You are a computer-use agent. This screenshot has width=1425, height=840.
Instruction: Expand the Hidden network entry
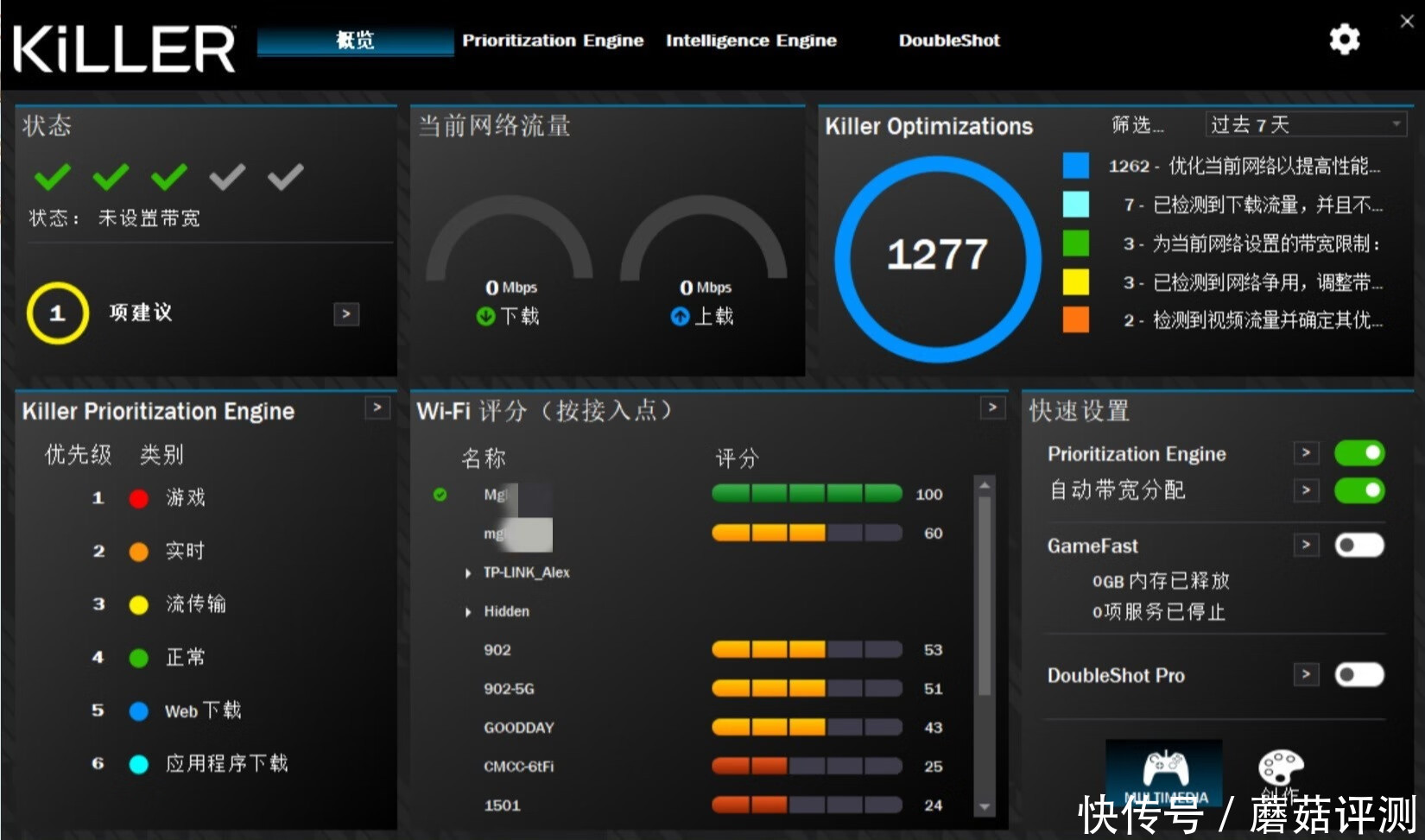tap(468, 612)
